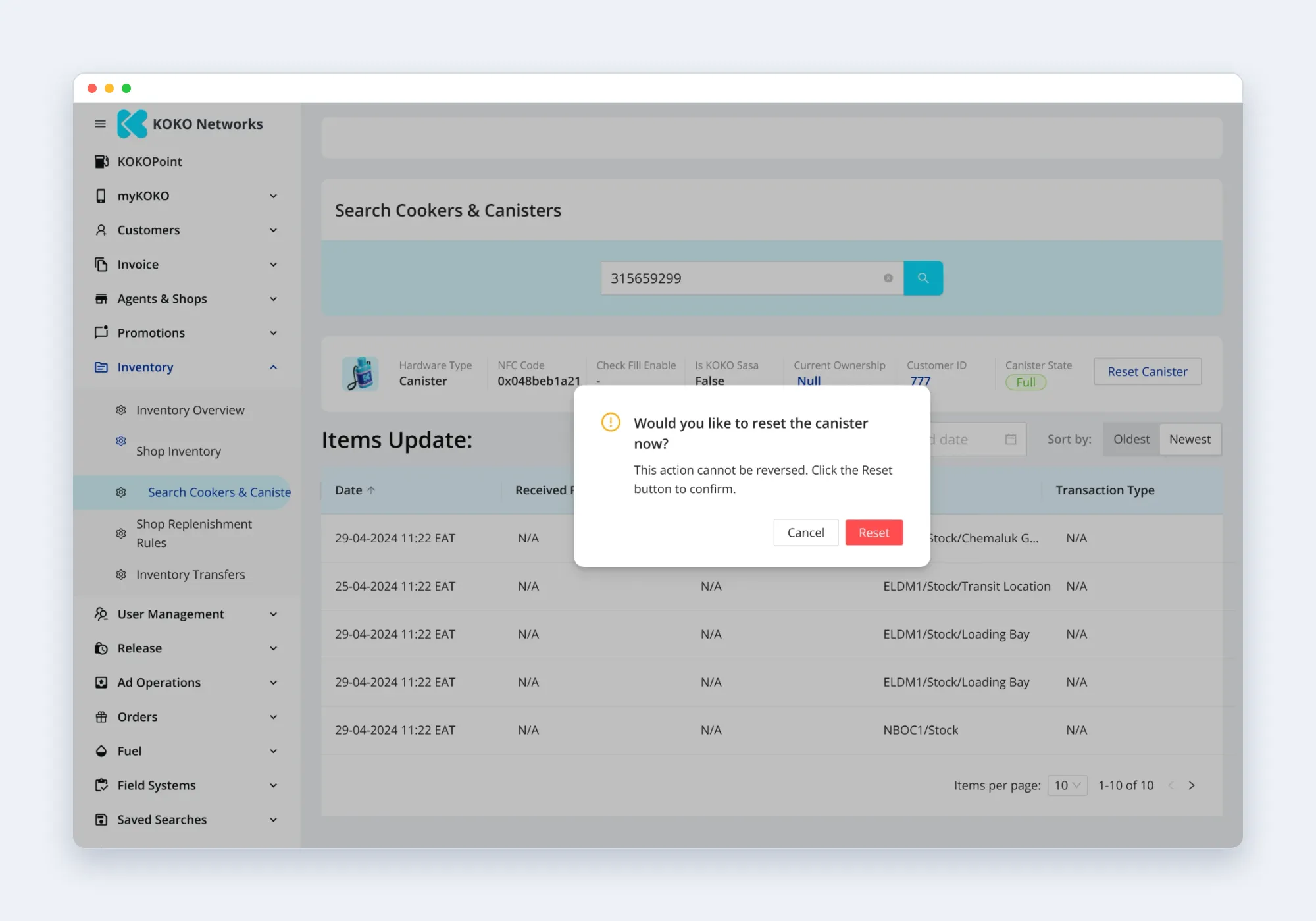Click the Customers person icon

tap(101, 230)
